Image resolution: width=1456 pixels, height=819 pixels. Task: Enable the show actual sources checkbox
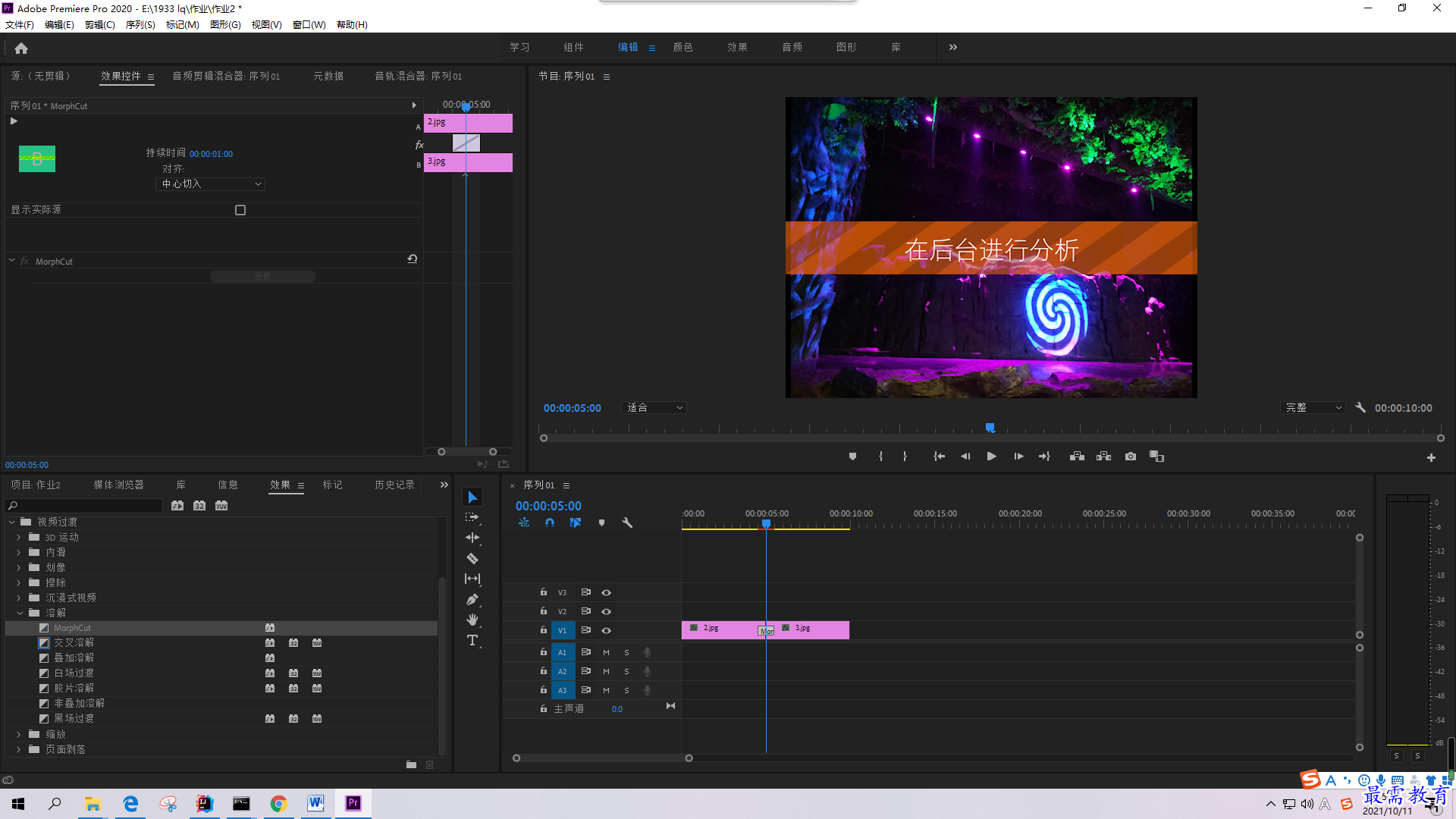[x=240, y=210]
